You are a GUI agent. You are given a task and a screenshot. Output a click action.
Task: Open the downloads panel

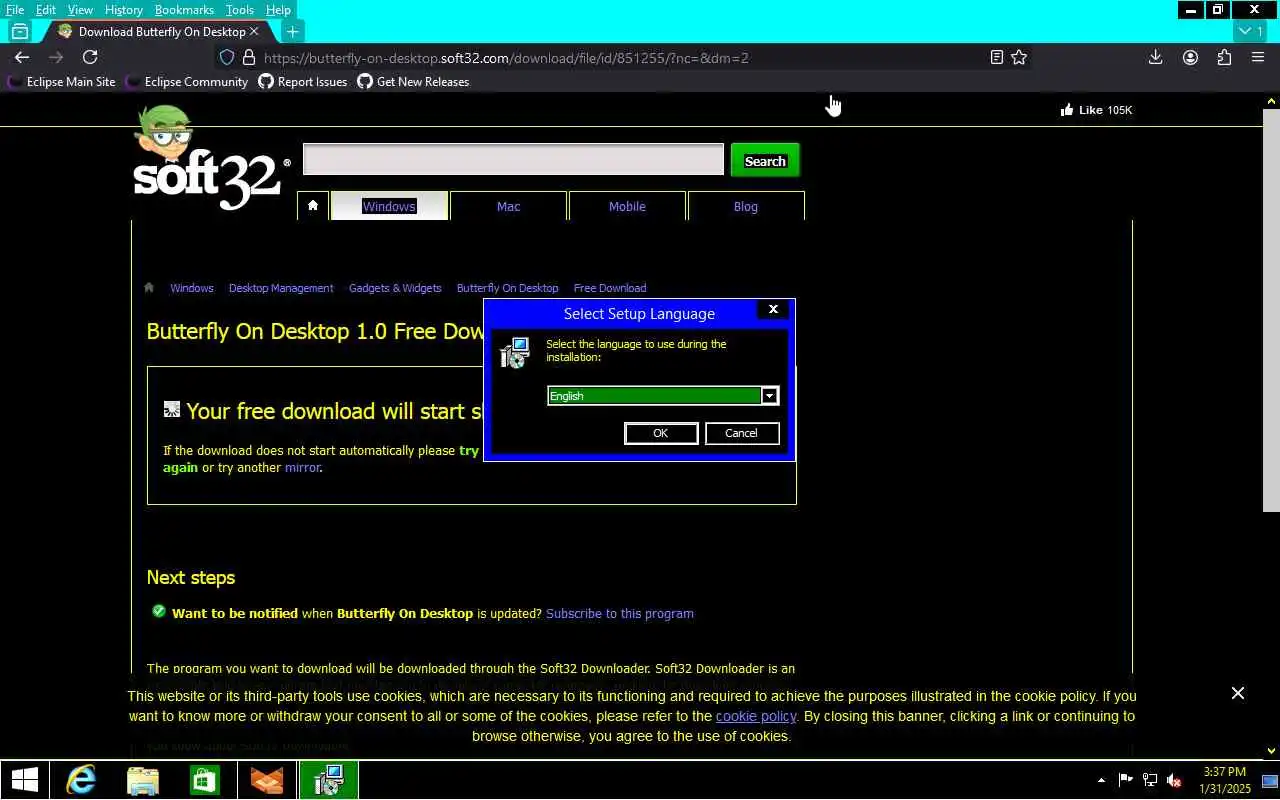[1155, 58]
